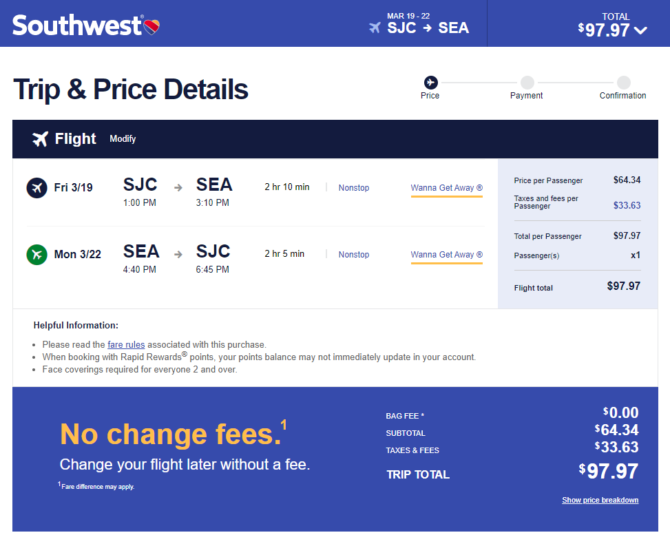Click the dark departing flight icon for Fri 3/19
This screenshot has height=535, width=670.
(x=37, y=188)
